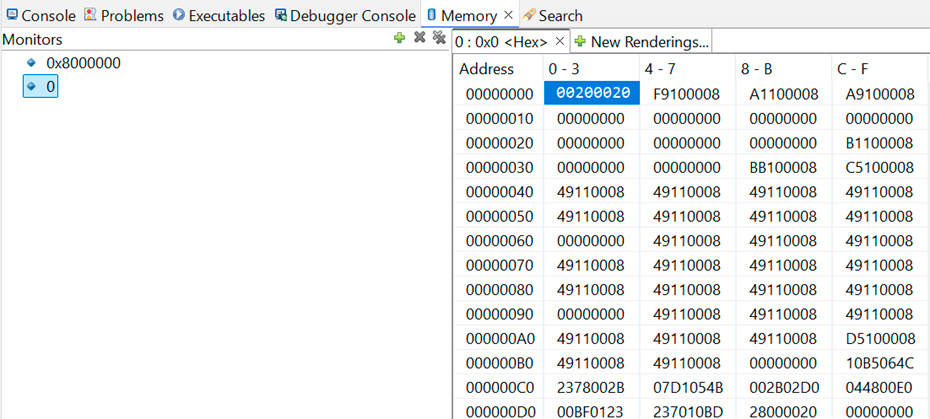
Task: Switch to the Search tab
Action: click(553, 15)
